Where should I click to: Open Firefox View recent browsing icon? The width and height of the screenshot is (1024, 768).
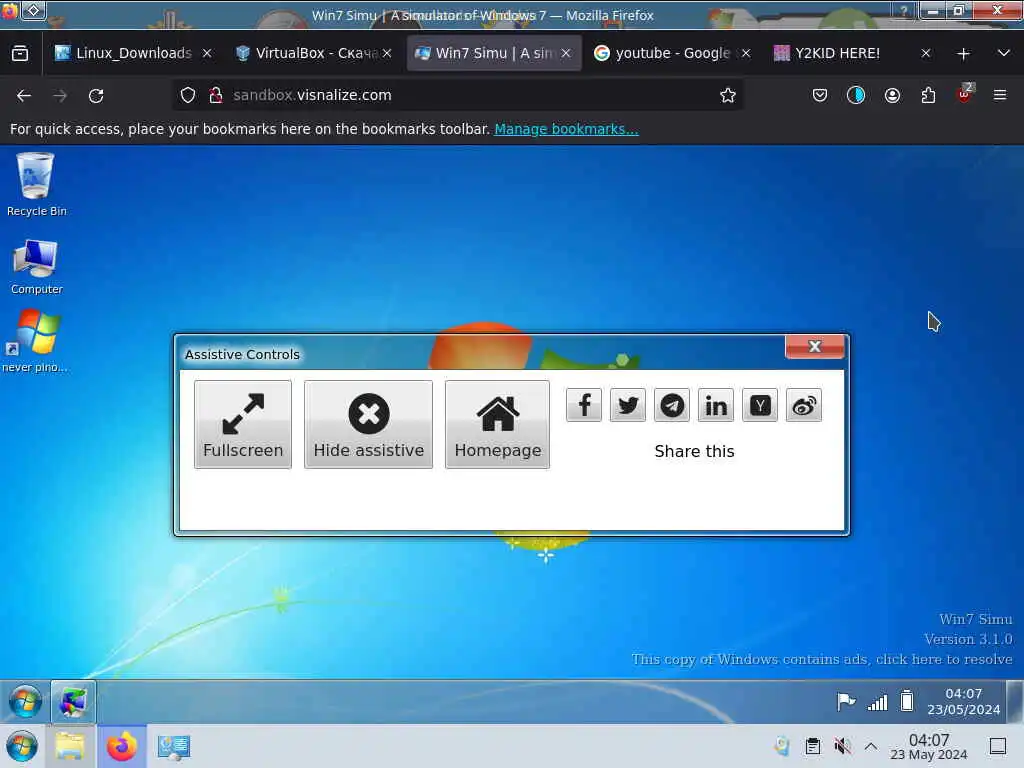point(20,53)
